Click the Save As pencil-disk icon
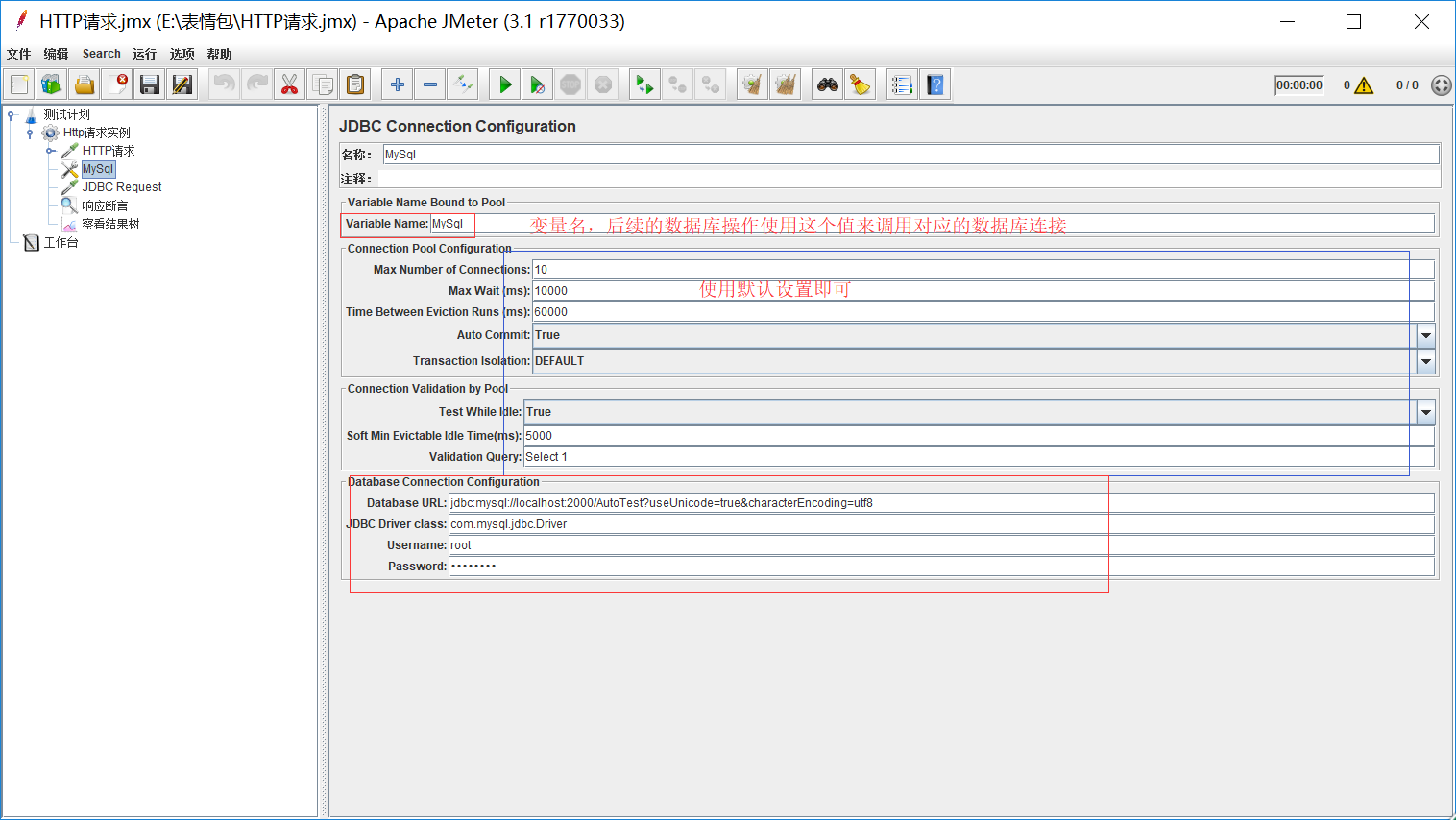 pos(182,84)
